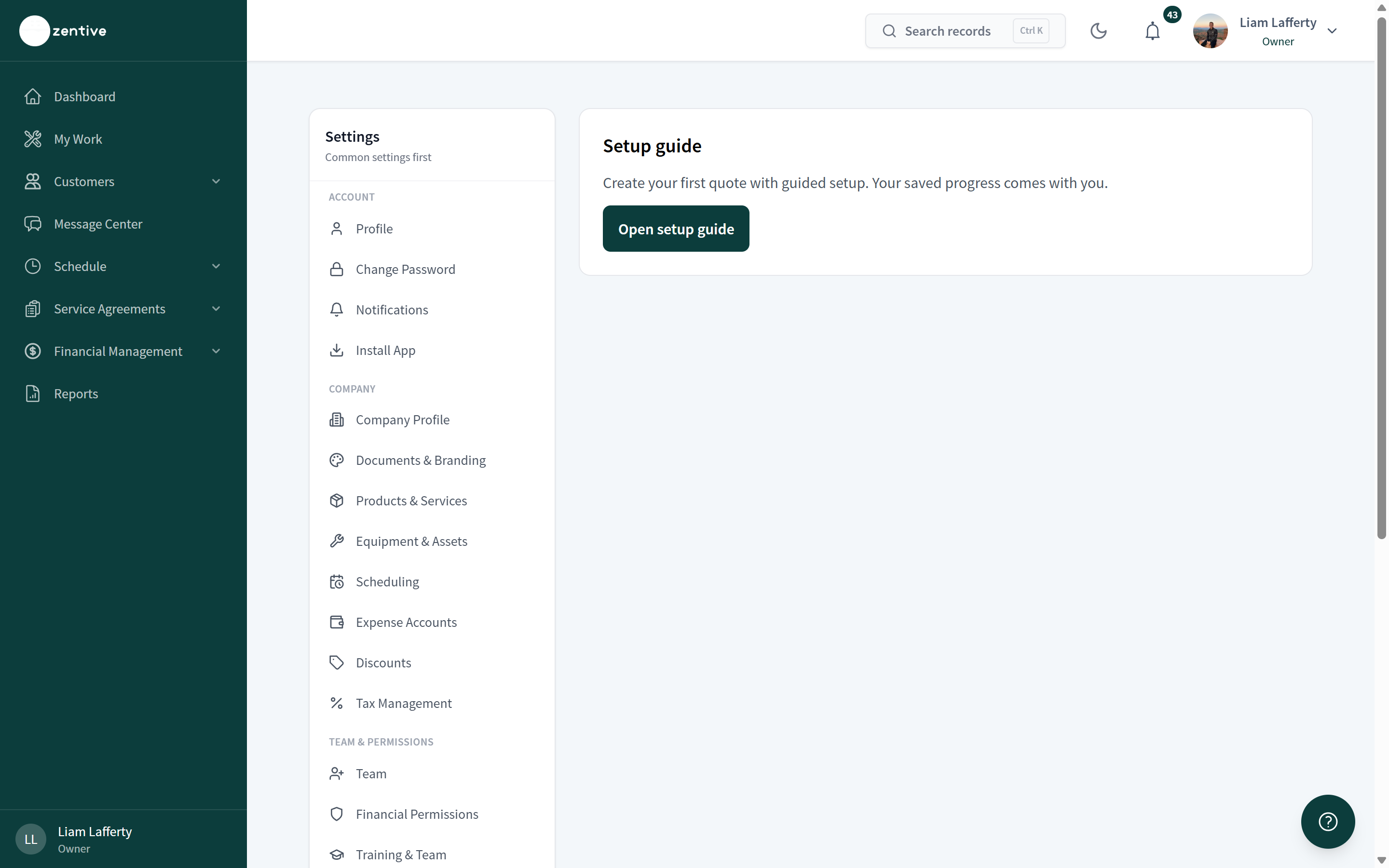
Task: Click the Service Agreements clipboard icon
Action: coord(33,309)
